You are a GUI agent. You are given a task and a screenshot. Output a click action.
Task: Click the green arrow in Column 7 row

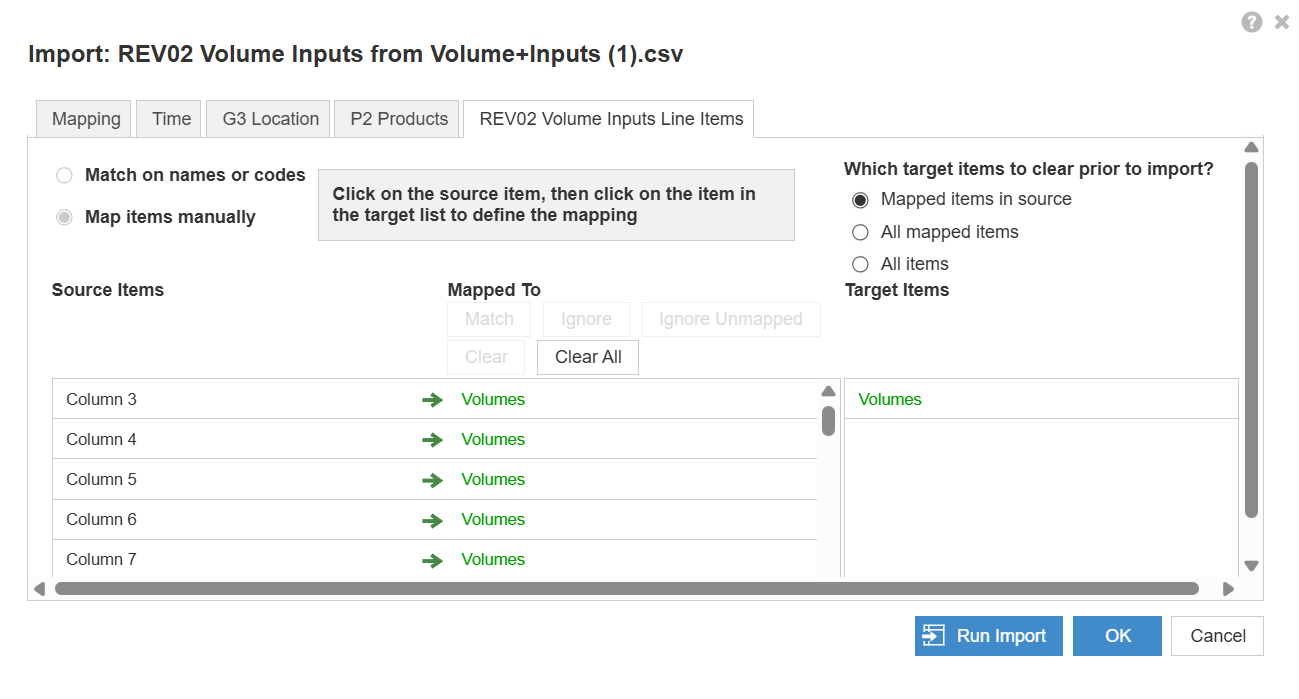pyautogui.click(x=432, y=560)
